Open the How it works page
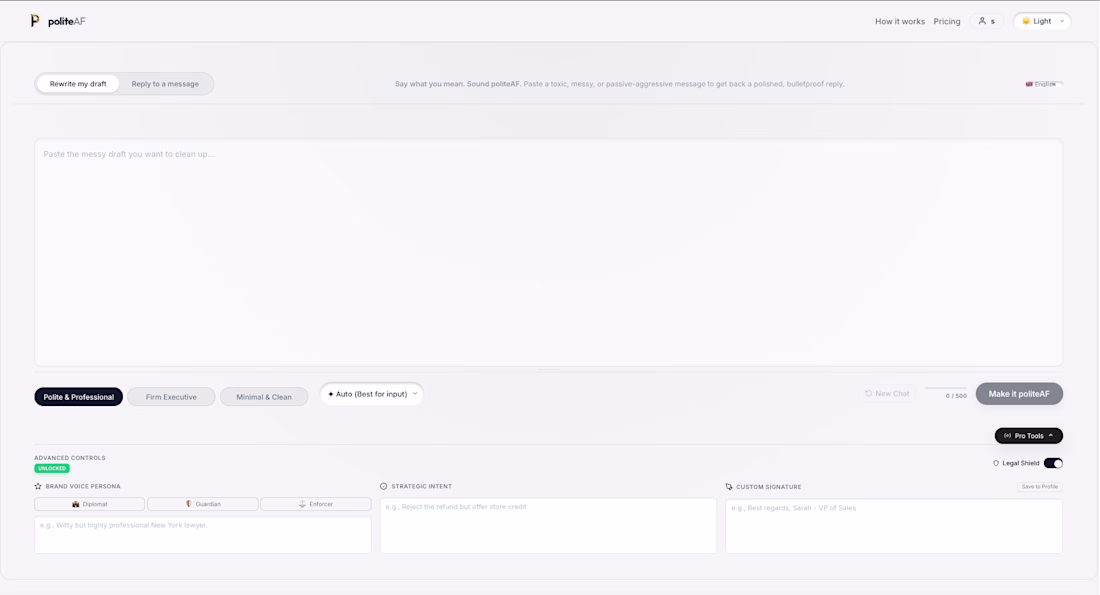1100x595 pixels. [899, 22]
